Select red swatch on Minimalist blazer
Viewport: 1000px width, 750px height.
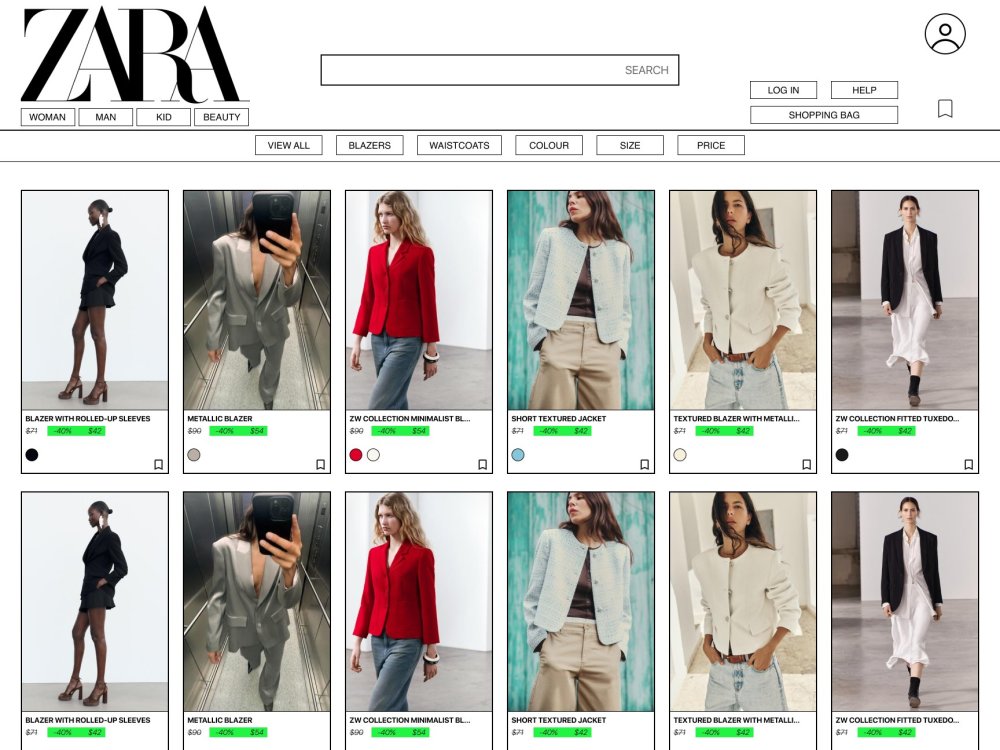[356, 455]
